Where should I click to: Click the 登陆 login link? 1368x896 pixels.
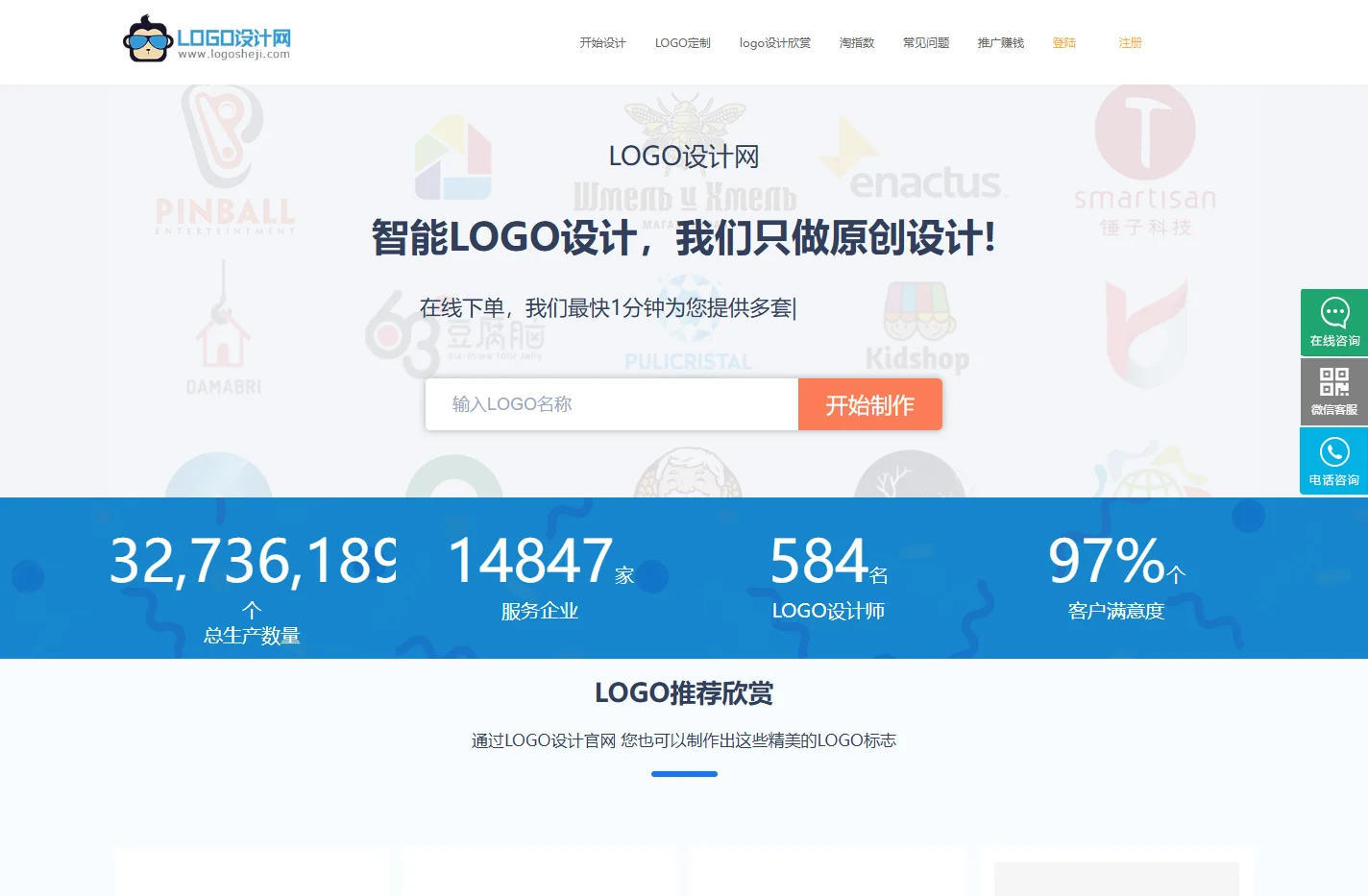coord(1064,43)
